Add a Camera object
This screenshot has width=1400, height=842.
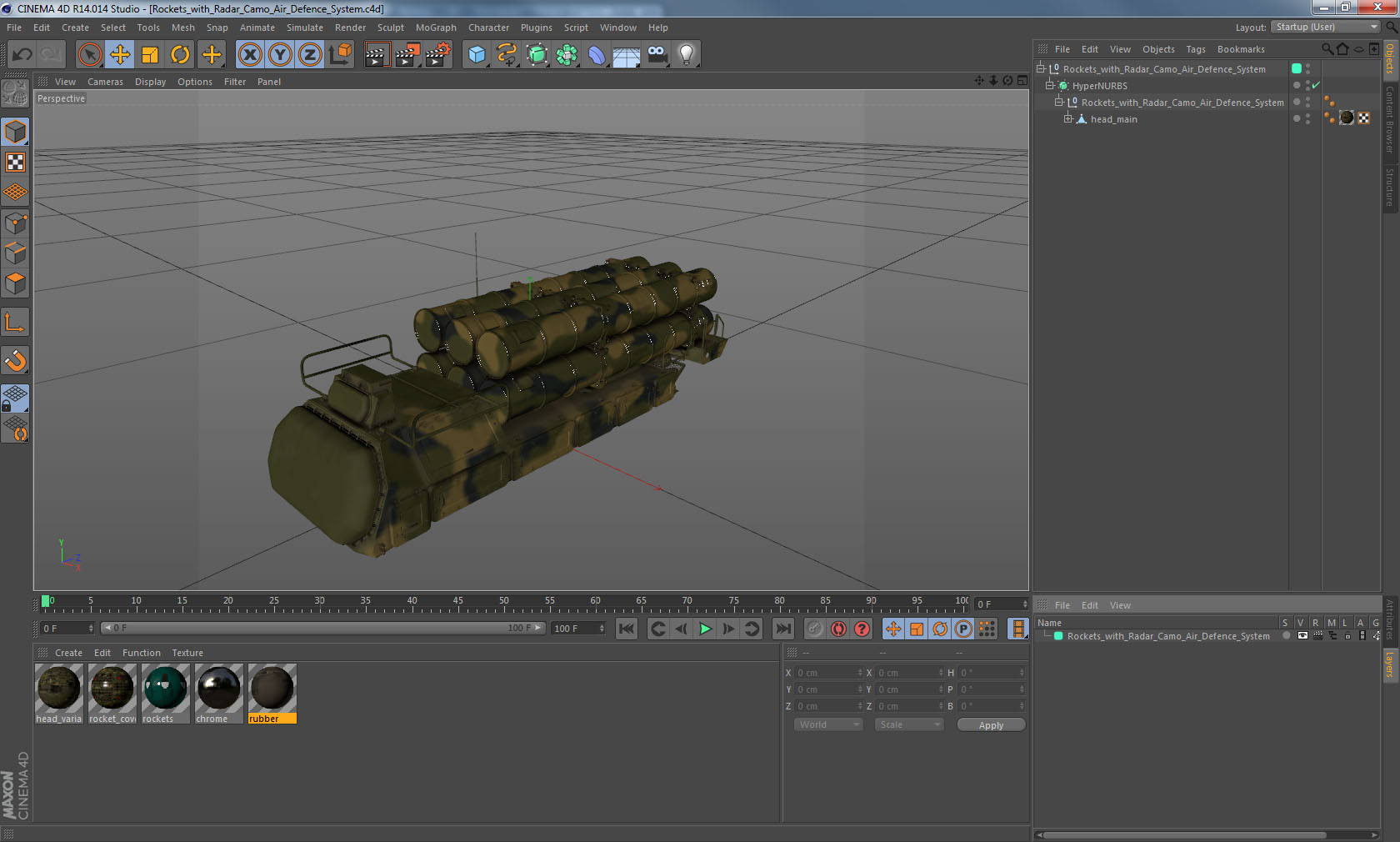click(x=657, y=55)
